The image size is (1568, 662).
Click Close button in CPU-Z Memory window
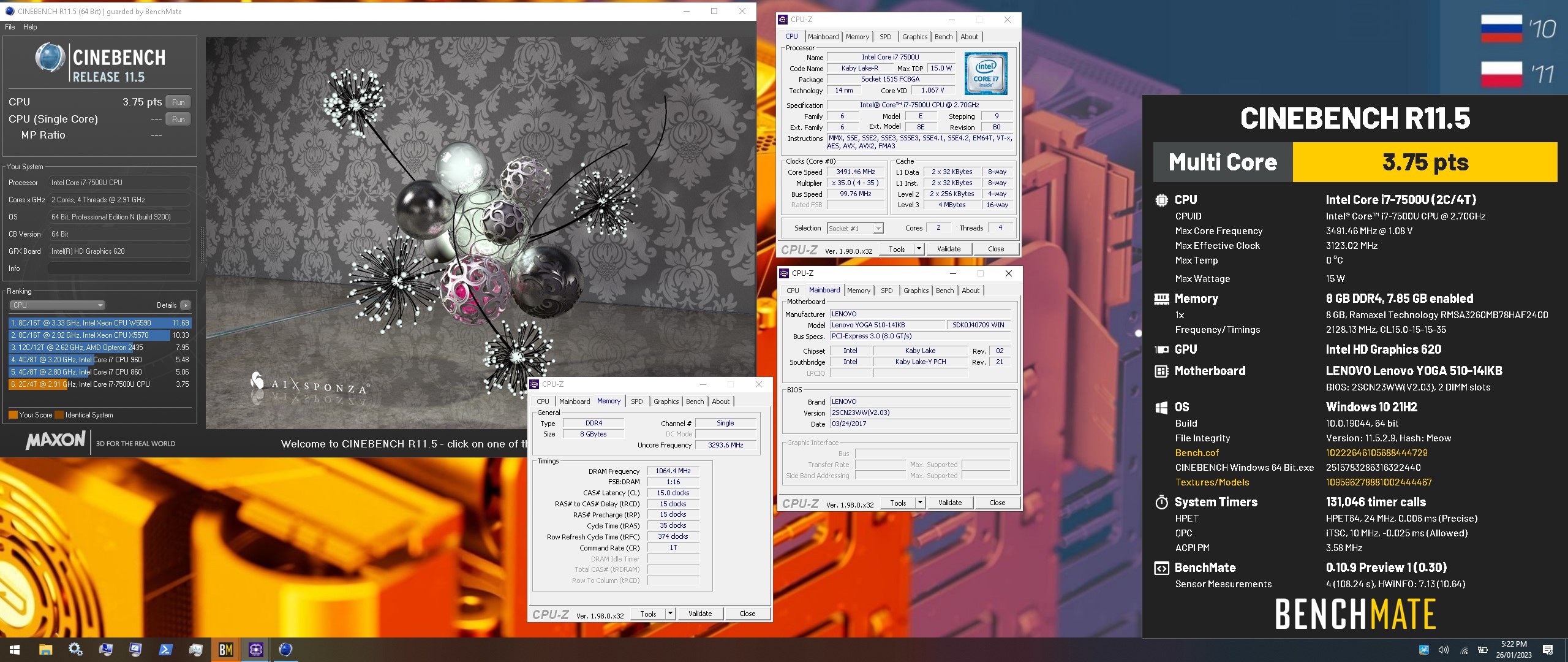(747, 614)
